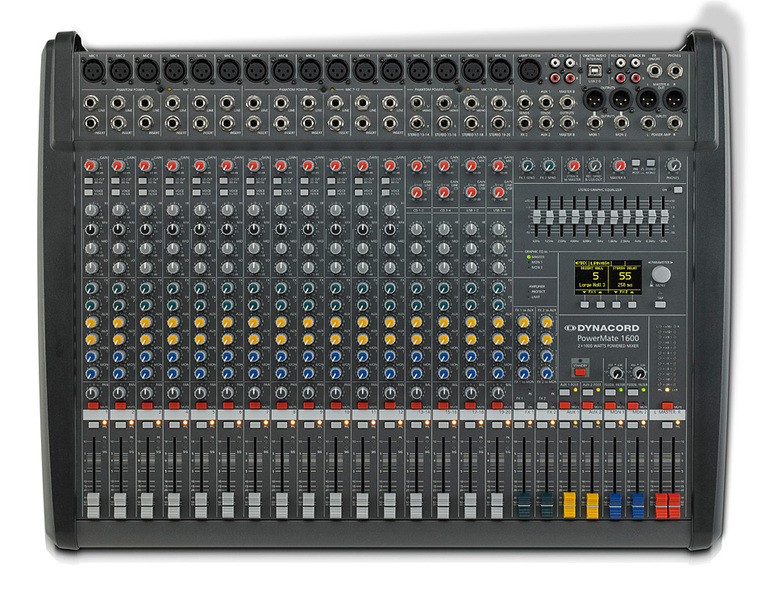Click the MON 2 feedback filter frequency knob
This screenshot has height=600, width=774.
tap(639, 373)
